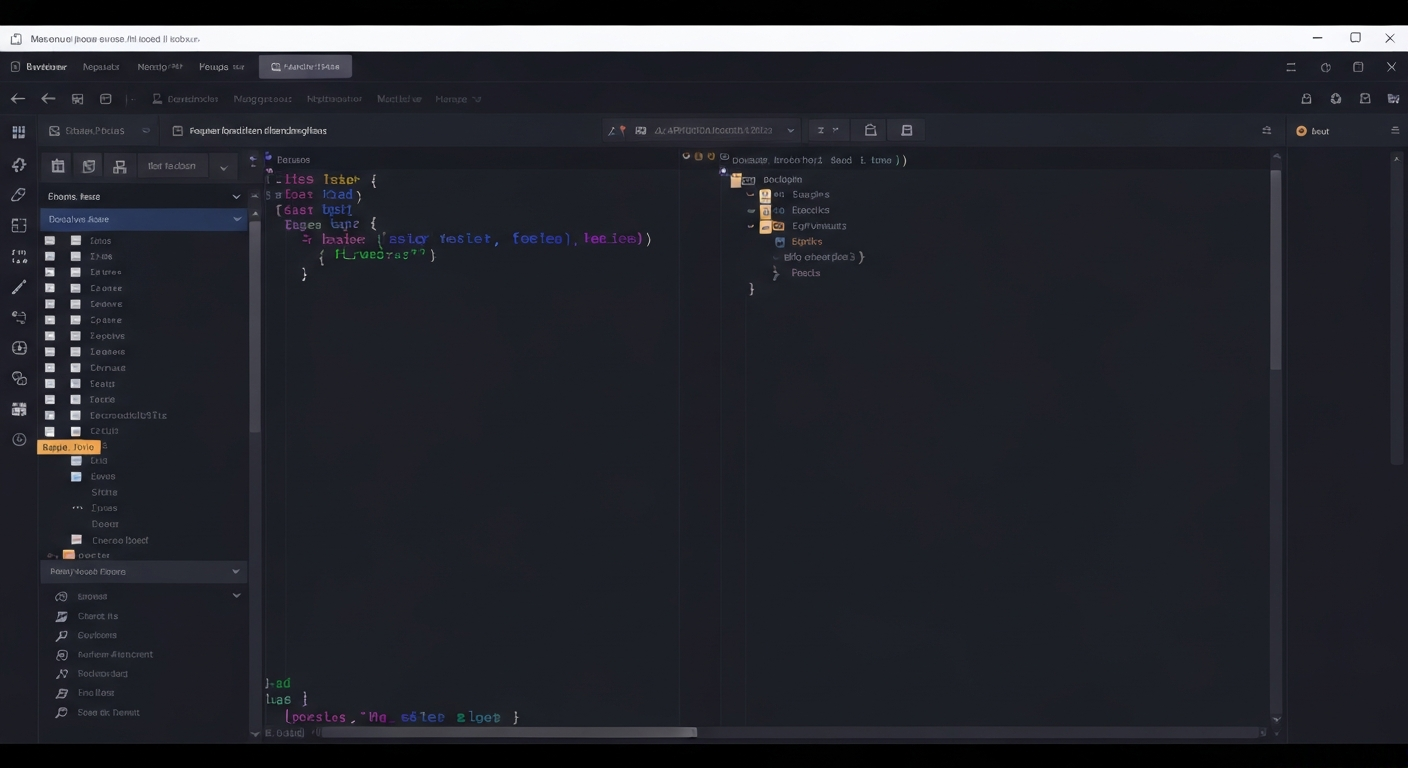Toggle the checkbox in the 'Eepolve' row
This screenshot has width=1408, height=768.
50,336
